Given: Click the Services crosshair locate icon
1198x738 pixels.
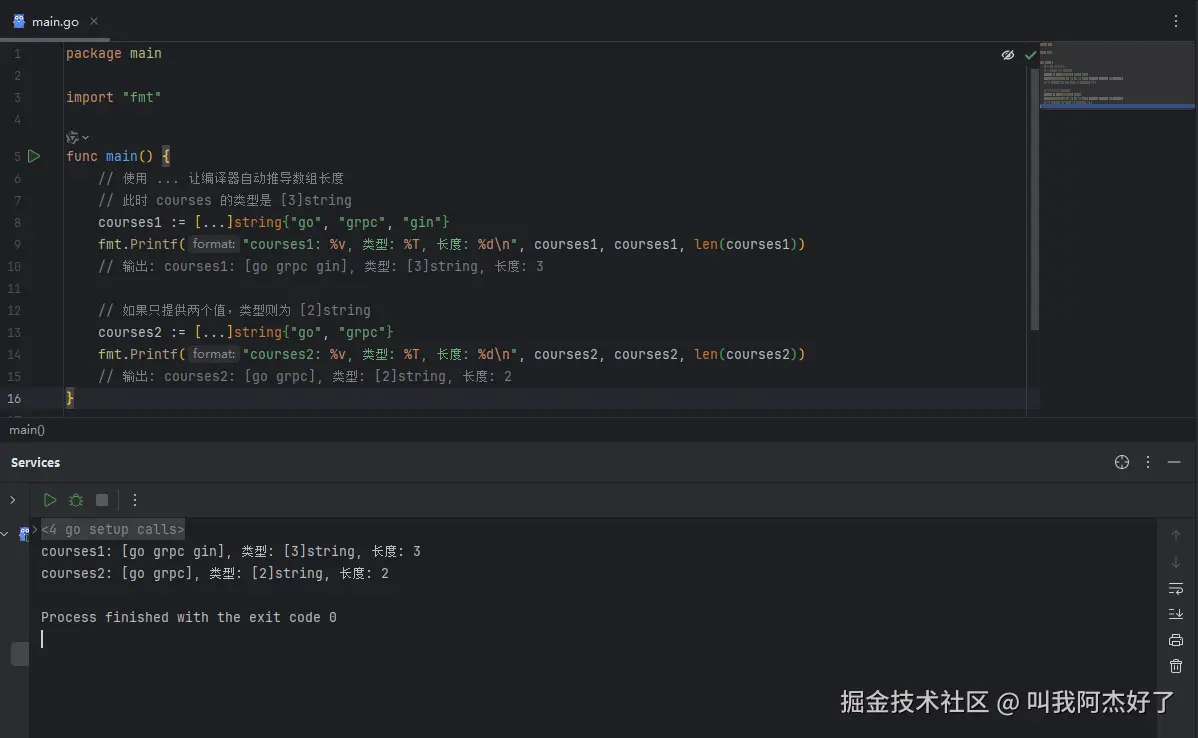Looking at the screenshot, I should (x=1122, y=462).
